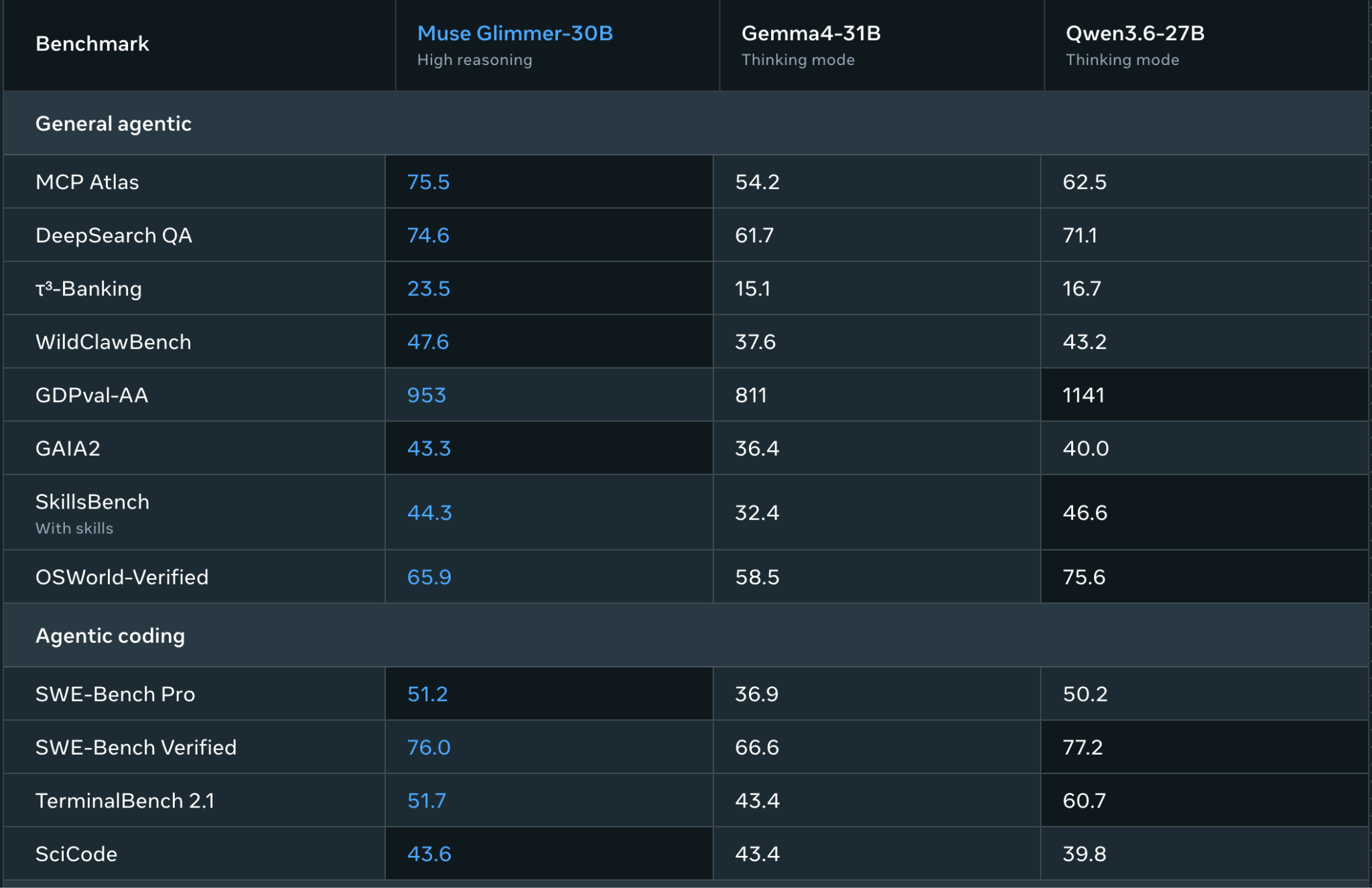Click the 60.7 TerminalBench score

(x=1085, y=800)
